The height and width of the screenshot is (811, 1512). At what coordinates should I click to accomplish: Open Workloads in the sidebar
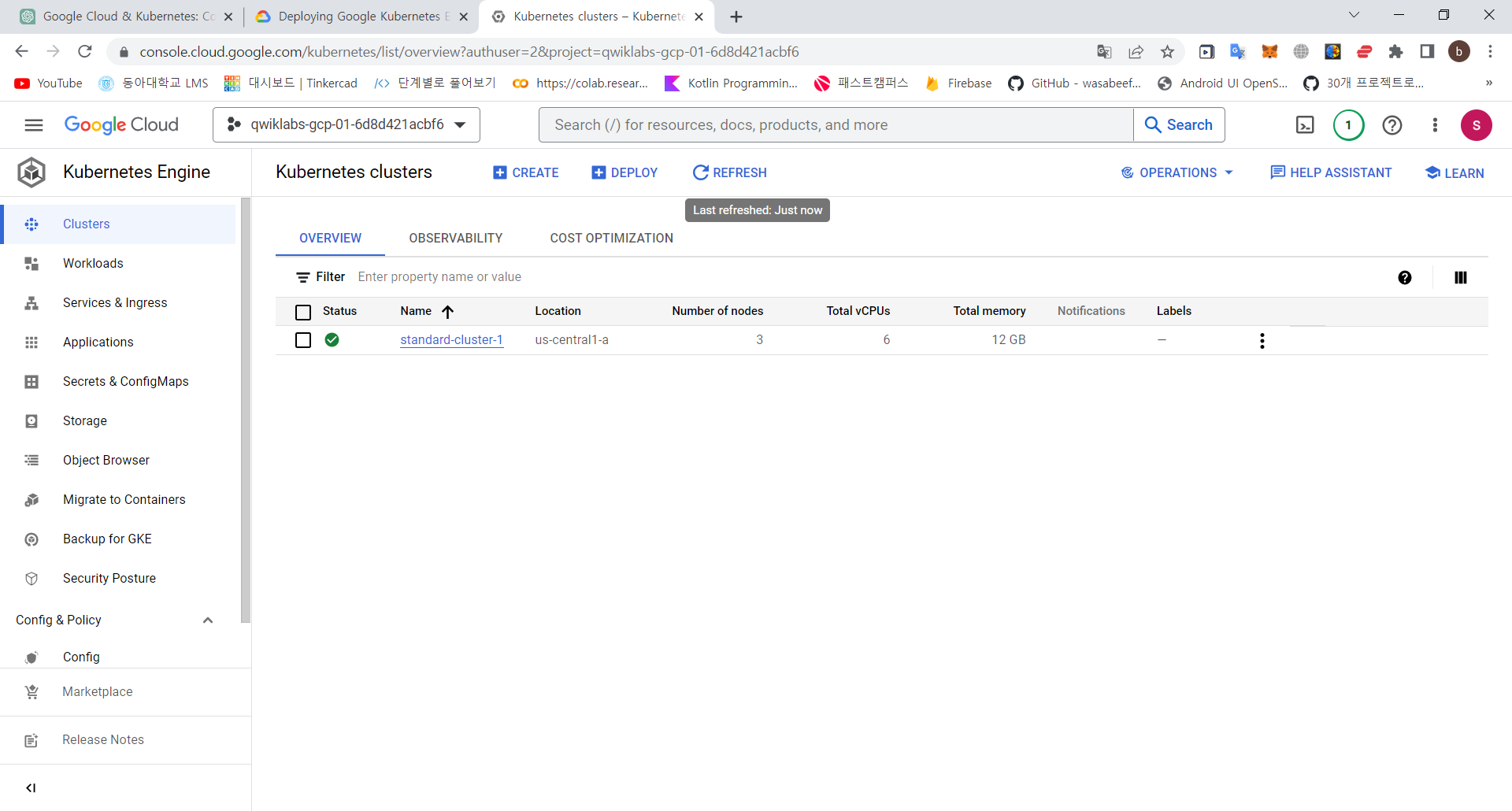coord(93,264)
